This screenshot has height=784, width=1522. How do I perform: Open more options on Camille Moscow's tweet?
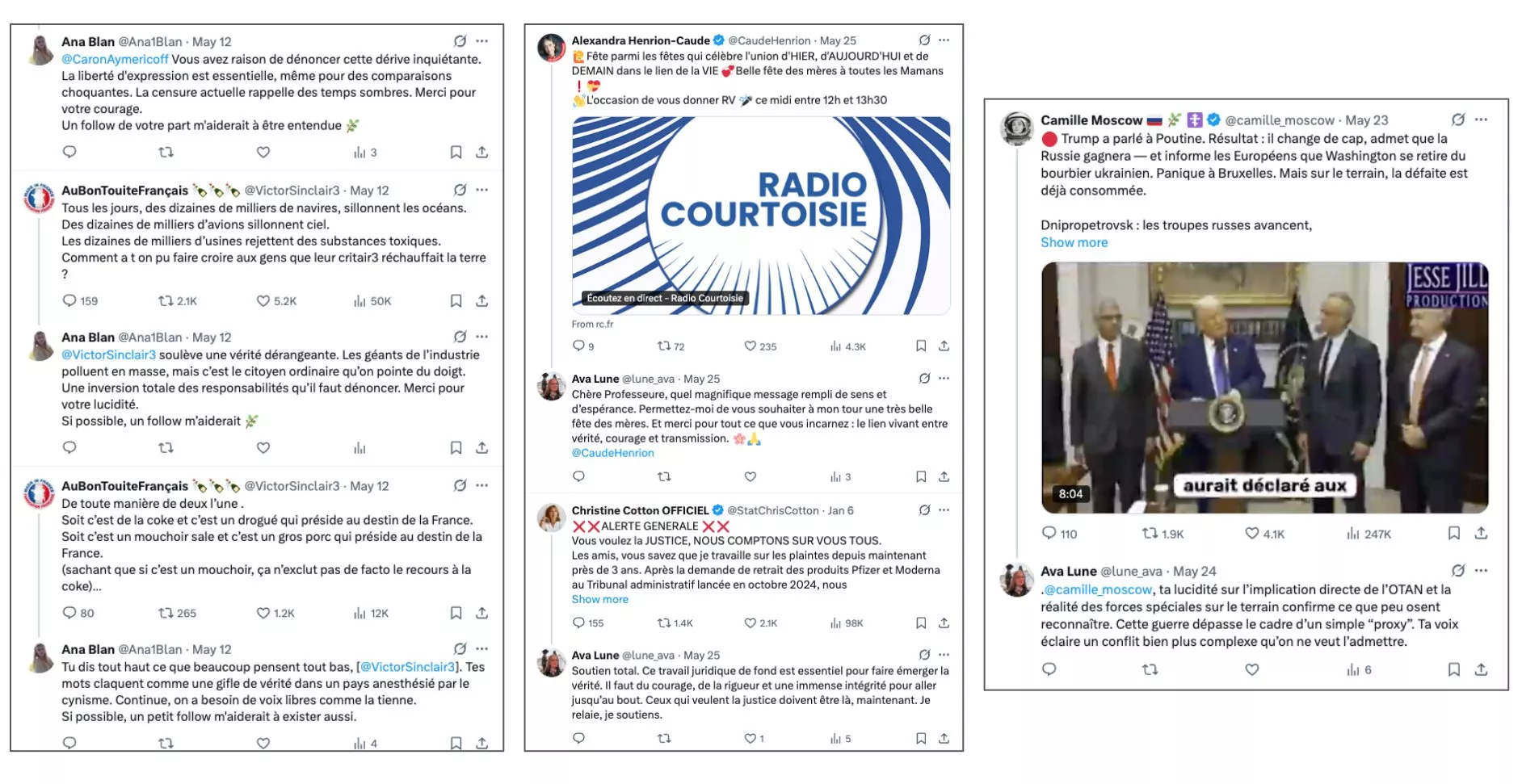[x=1481, y=119]
